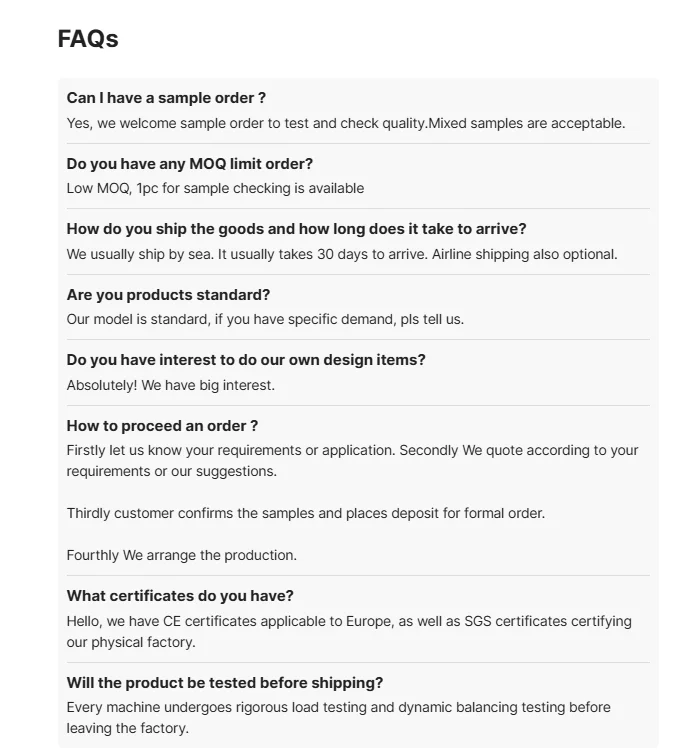Click the 'Absolutely! We have big interest.' answer
The image size is (681, 756).
(x=171, y=386)
